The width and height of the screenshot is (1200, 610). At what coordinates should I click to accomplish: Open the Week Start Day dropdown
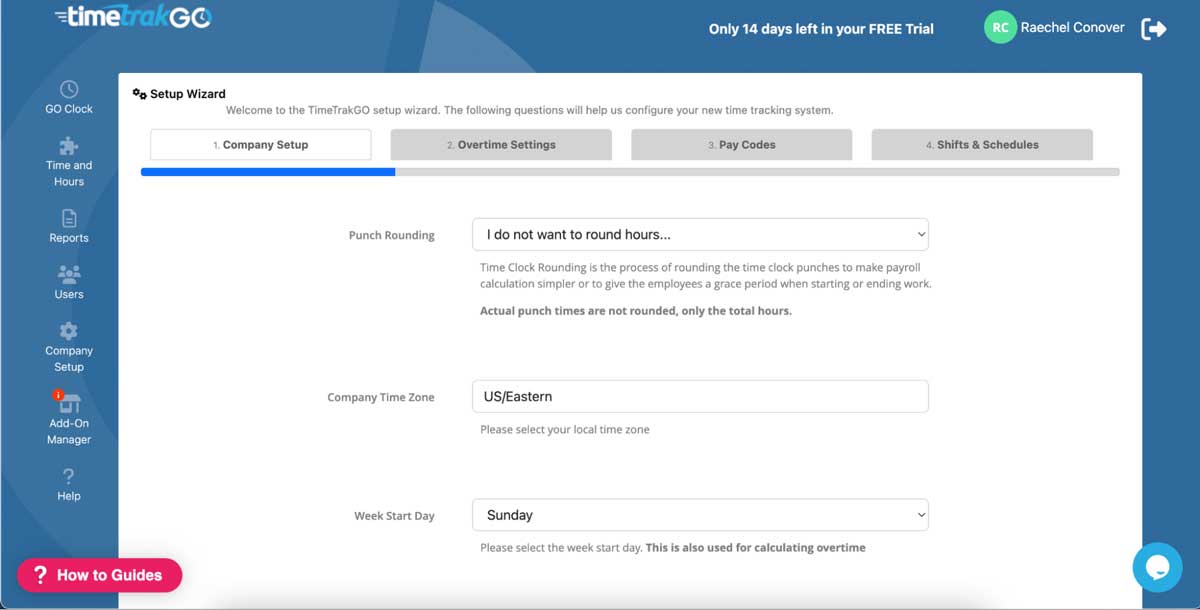700,515
